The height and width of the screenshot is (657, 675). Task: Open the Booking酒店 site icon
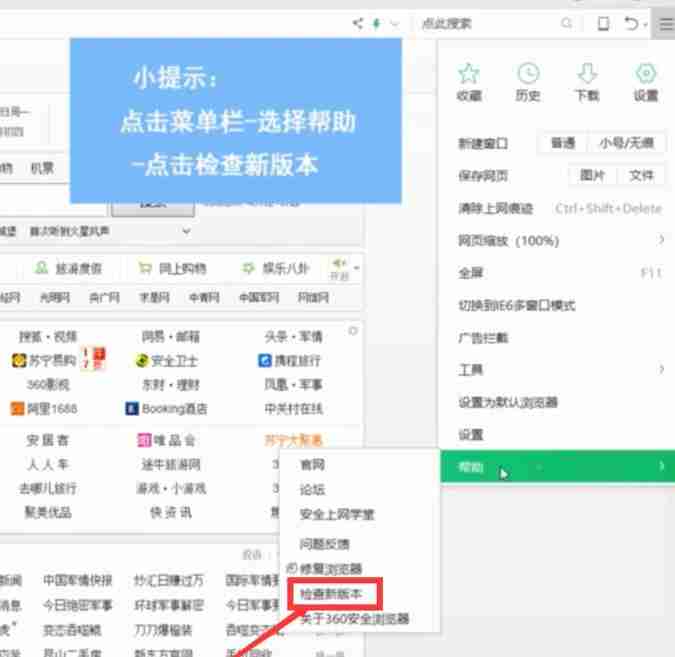click(132, 409)
